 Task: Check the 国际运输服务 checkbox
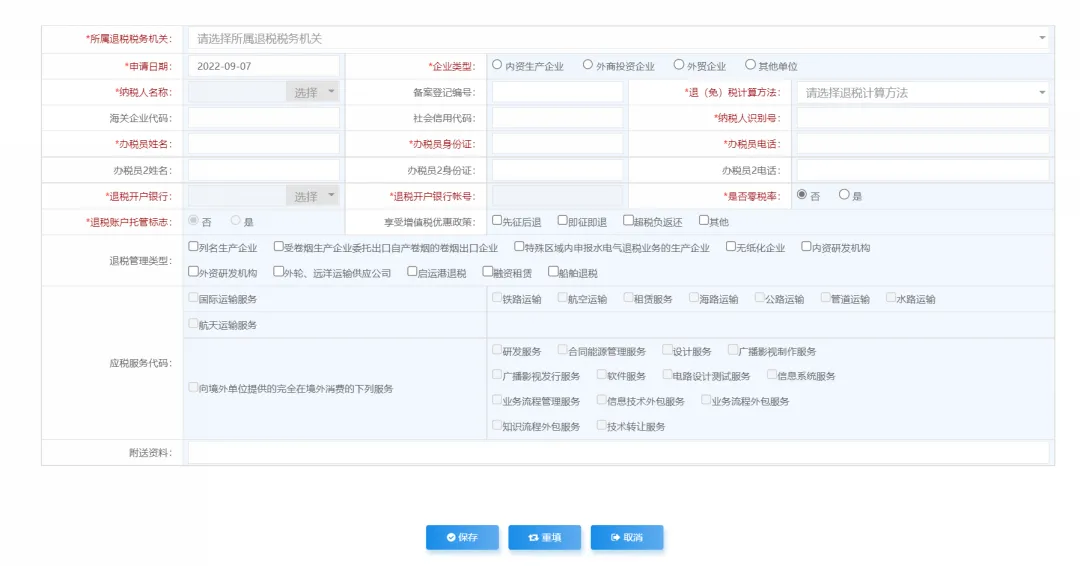(x=194, y=298)
